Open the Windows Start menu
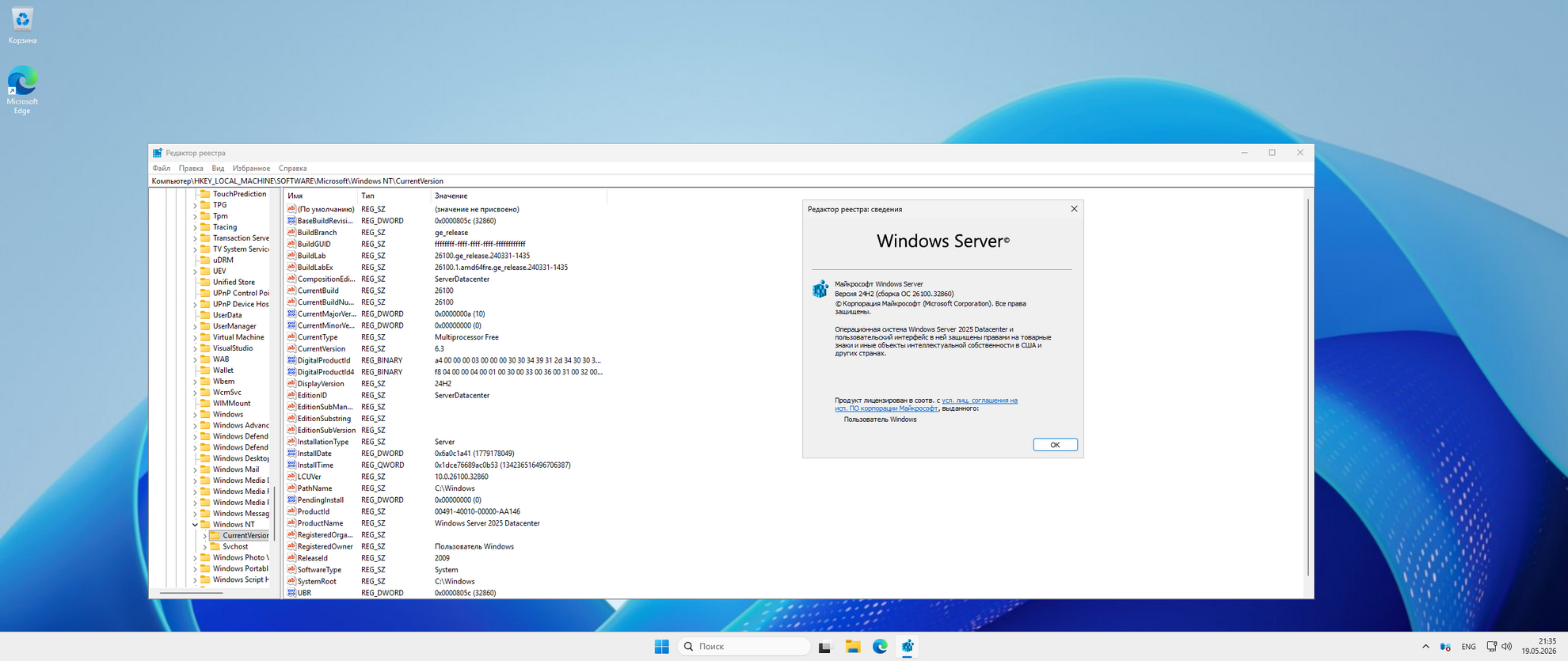Viewport: 1568px width, 661px height. coord(662,647)
